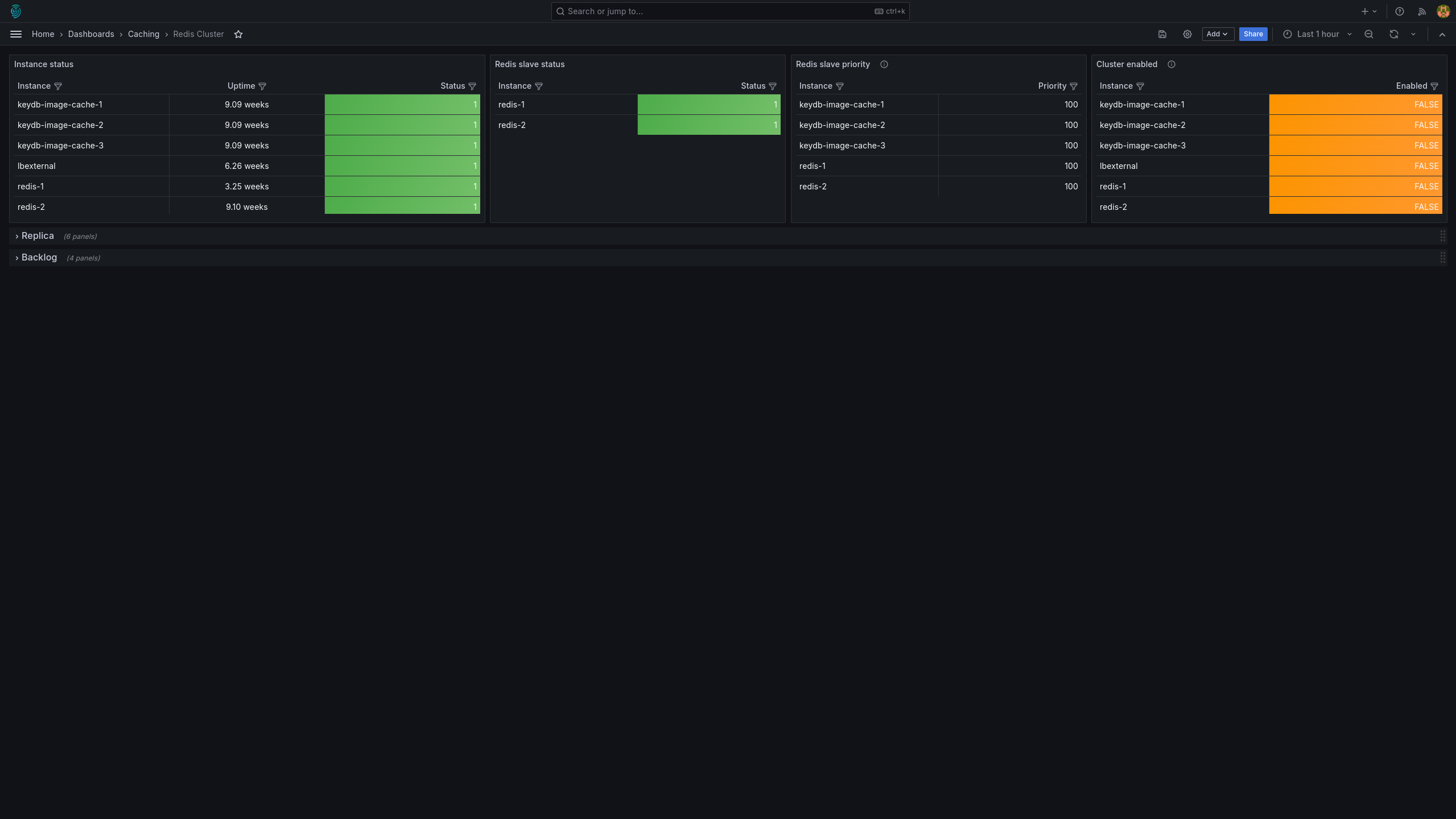
Task: Click Redis slave status panel title
Action: [x=530, y=64]
